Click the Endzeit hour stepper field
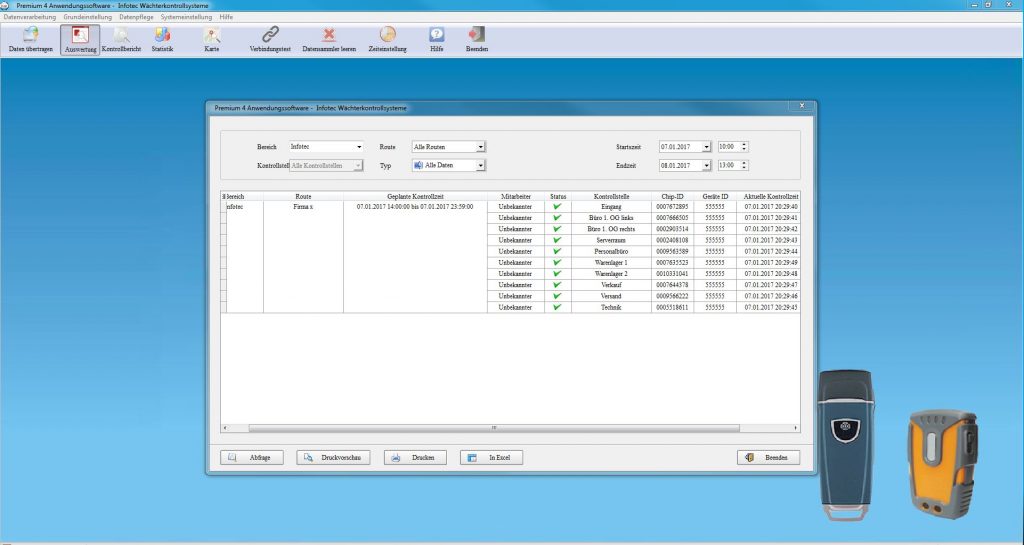Viewport: 1024px width, 545px height. click(x=727, y=165)
